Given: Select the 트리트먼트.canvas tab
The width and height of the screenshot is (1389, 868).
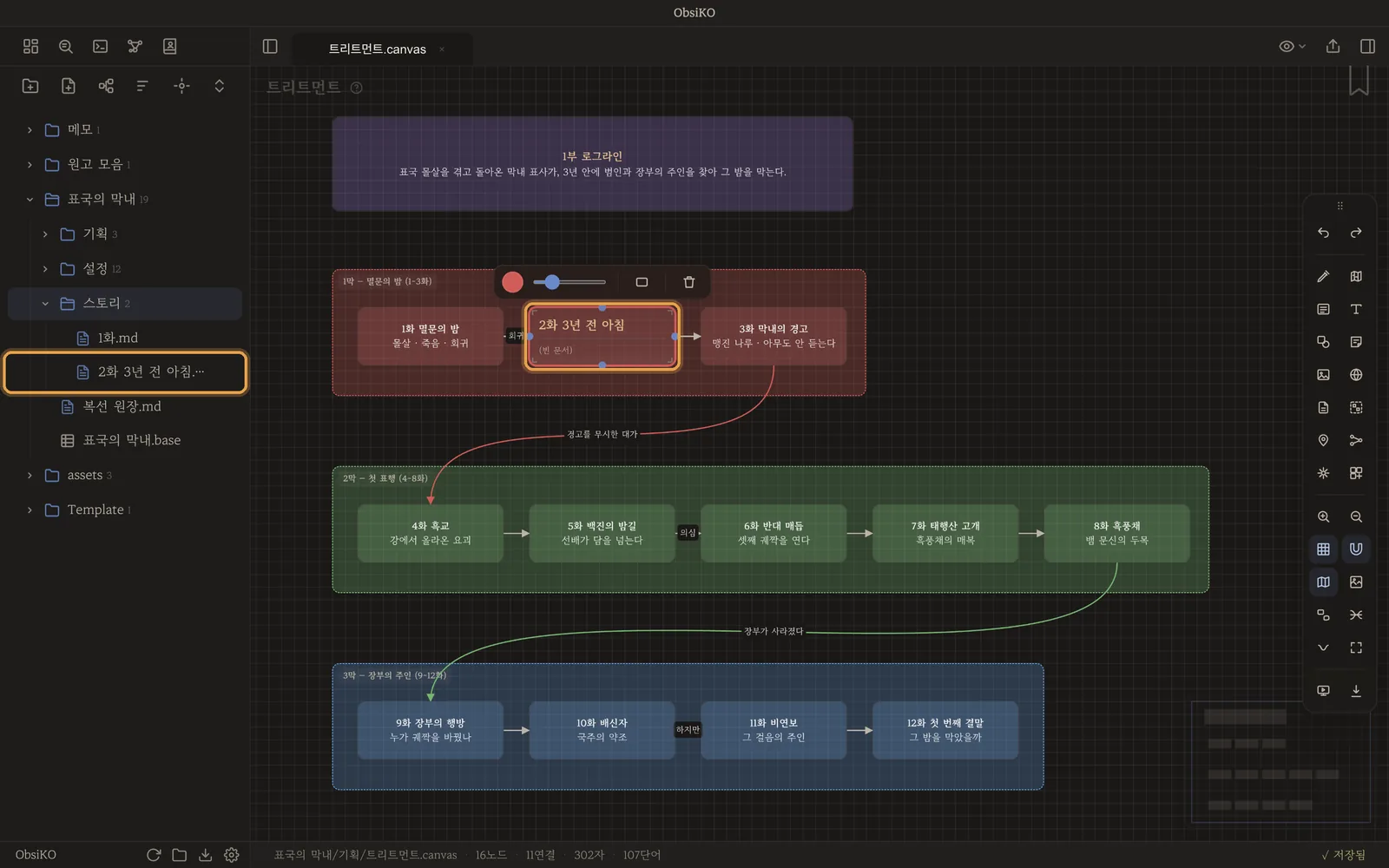Looking at the screenshot, I should pos(377,49).
